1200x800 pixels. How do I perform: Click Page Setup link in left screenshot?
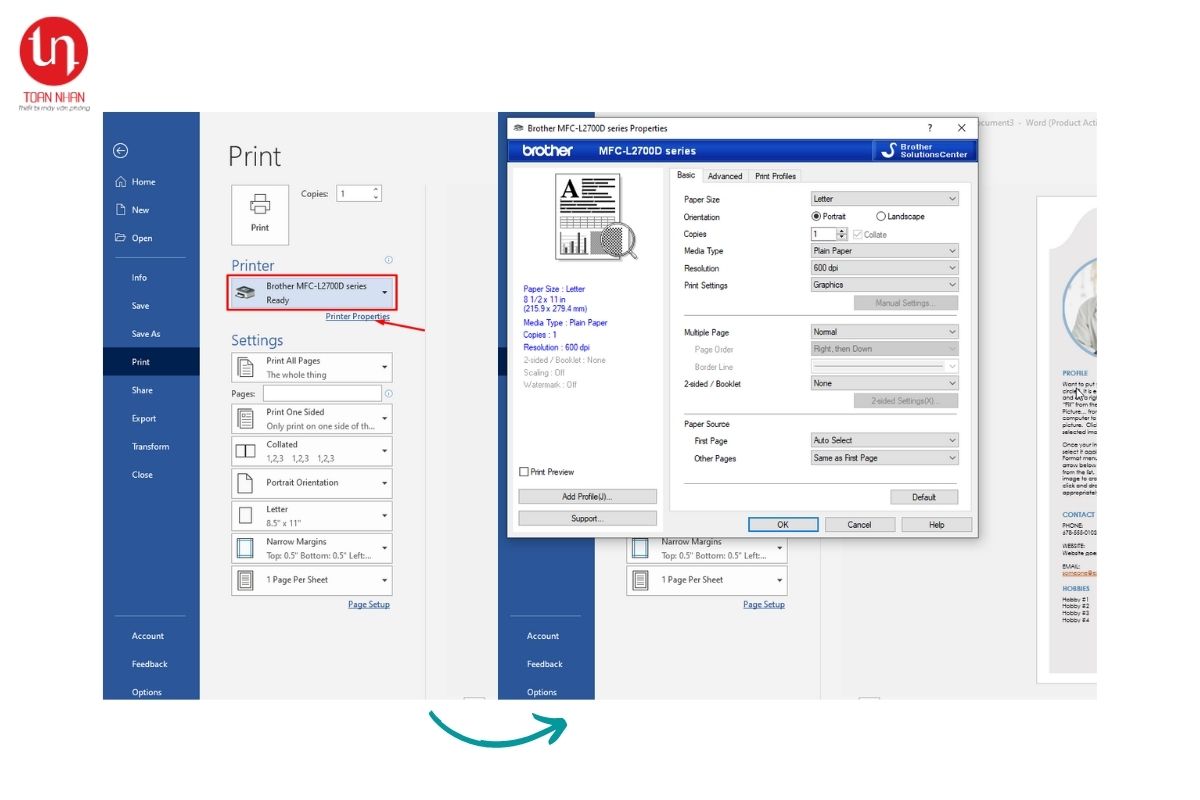tap(369, 605)
